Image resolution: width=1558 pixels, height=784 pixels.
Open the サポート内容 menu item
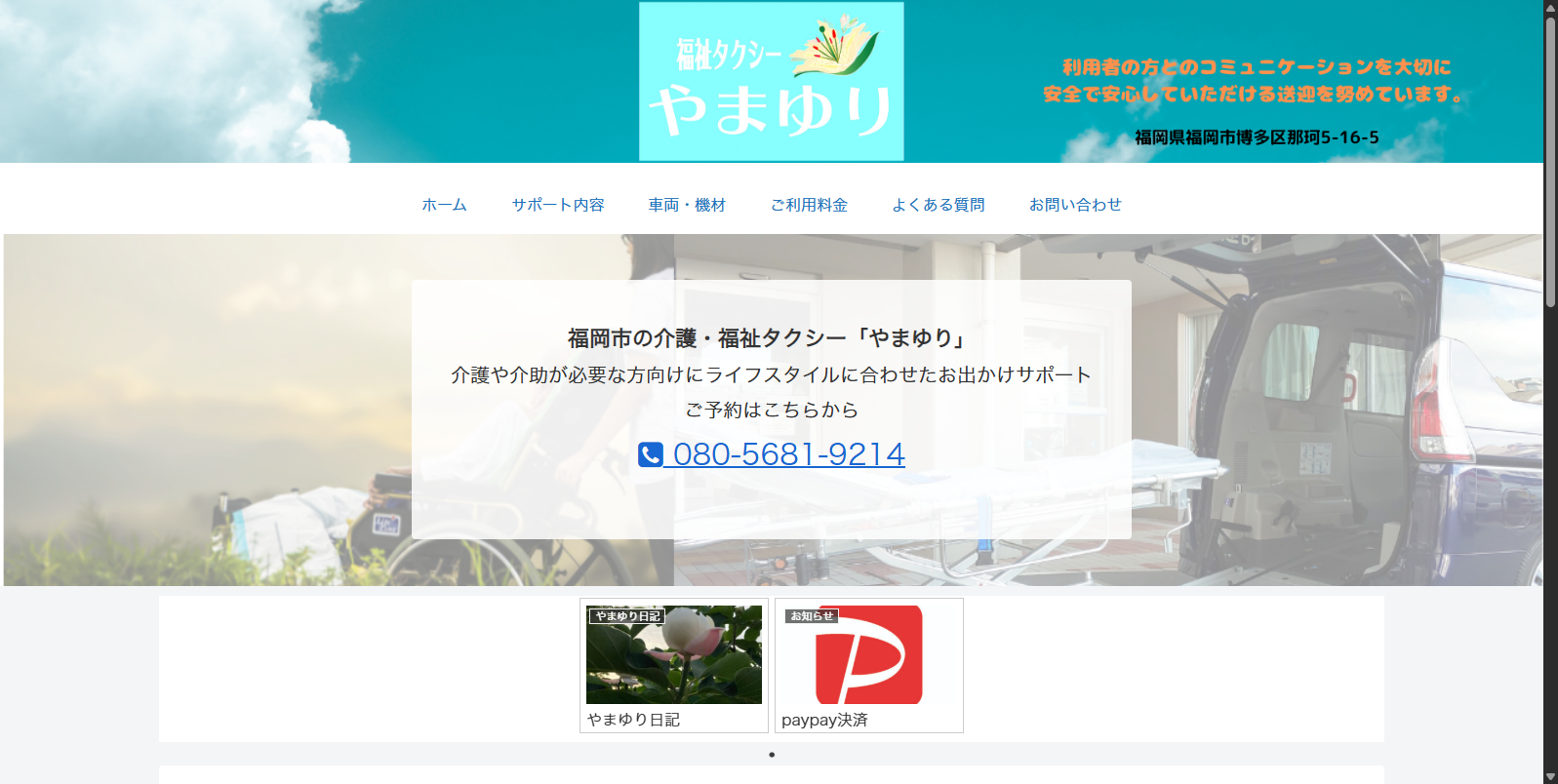click(558, 205)
